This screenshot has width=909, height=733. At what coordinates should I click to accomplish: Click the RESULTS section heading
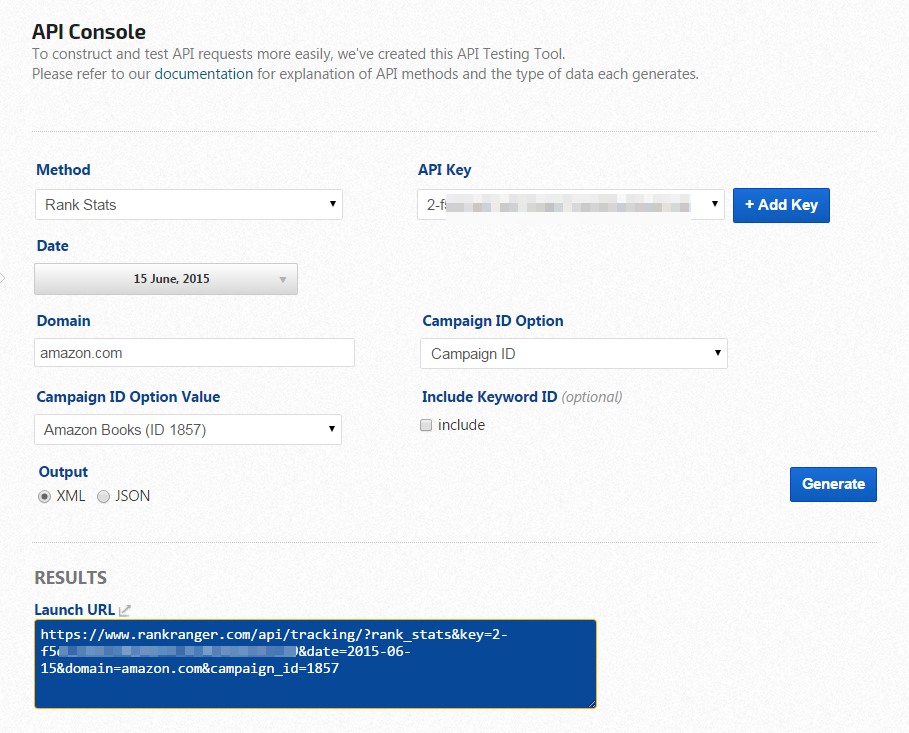tap(70, 578)
